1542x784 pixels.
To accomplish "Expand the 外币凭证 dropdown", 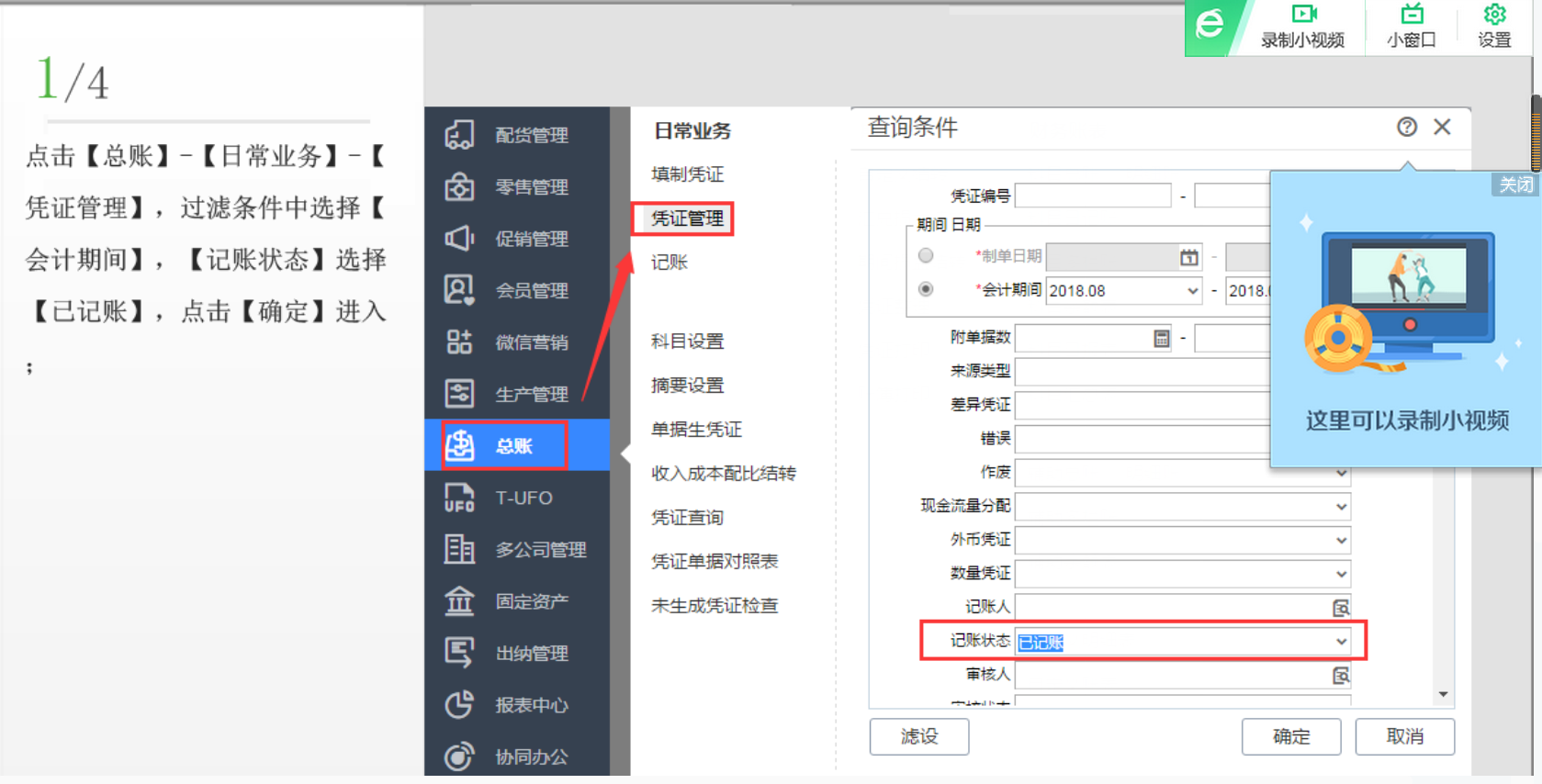I will 1341,541.
